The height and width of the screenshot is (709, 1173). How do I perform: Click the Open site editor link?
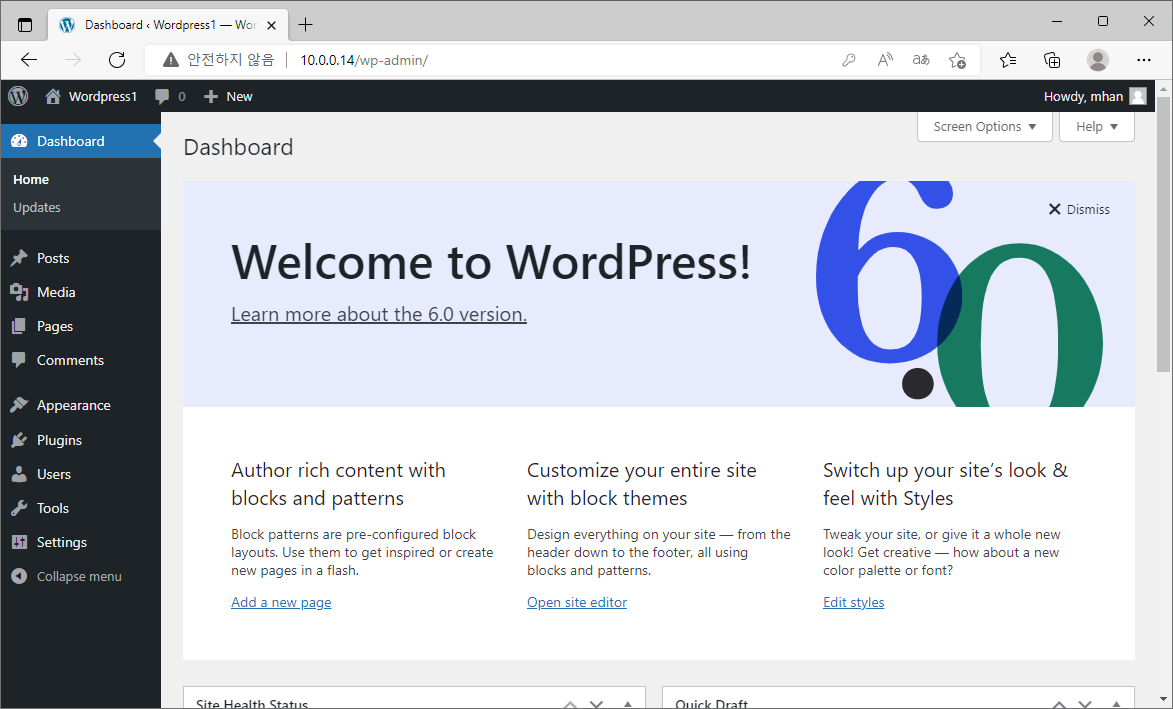pyautogui.click(x=577, y=602)
